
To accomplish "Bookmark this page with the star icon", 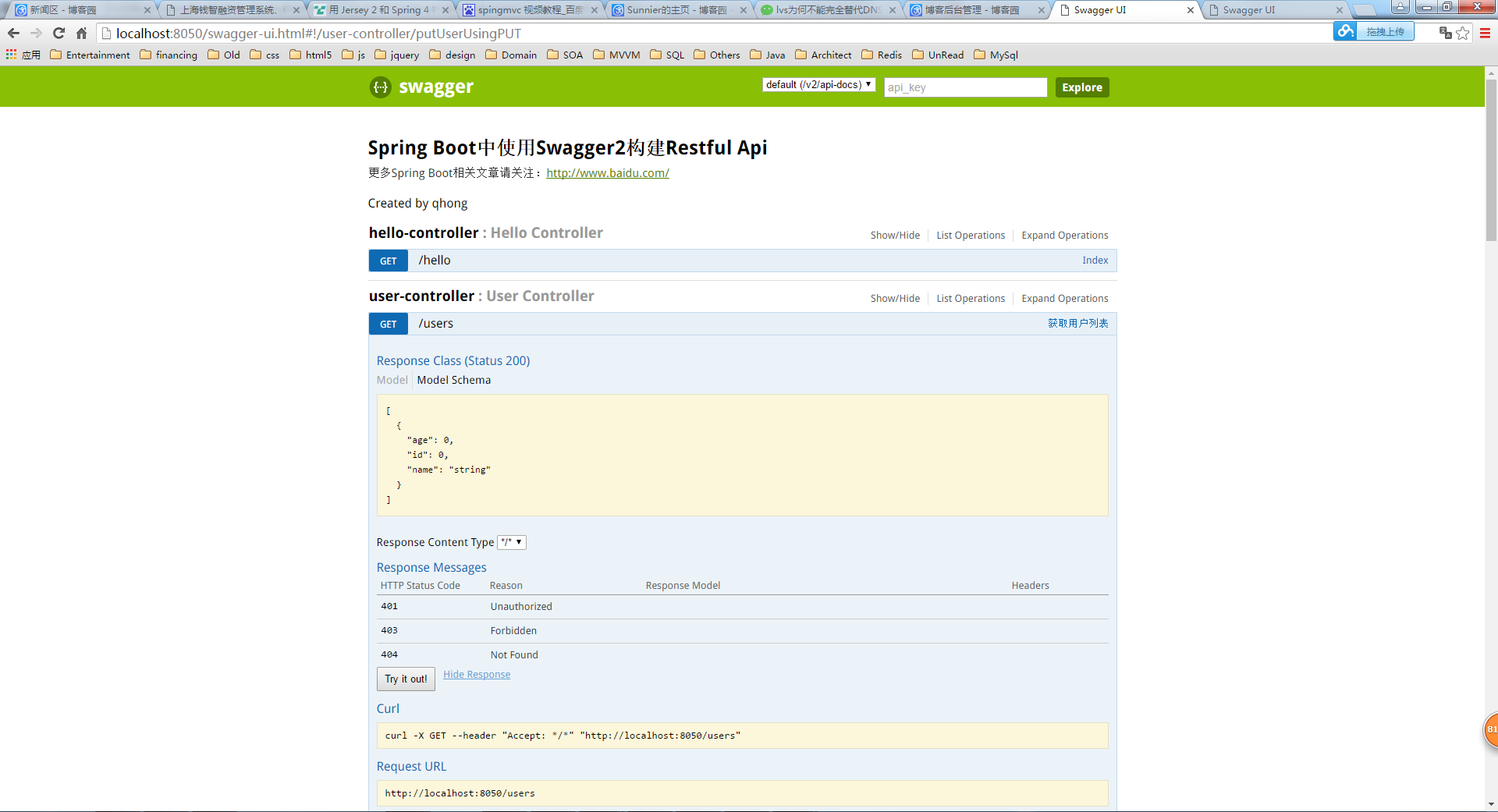I will pos(1463,33).
